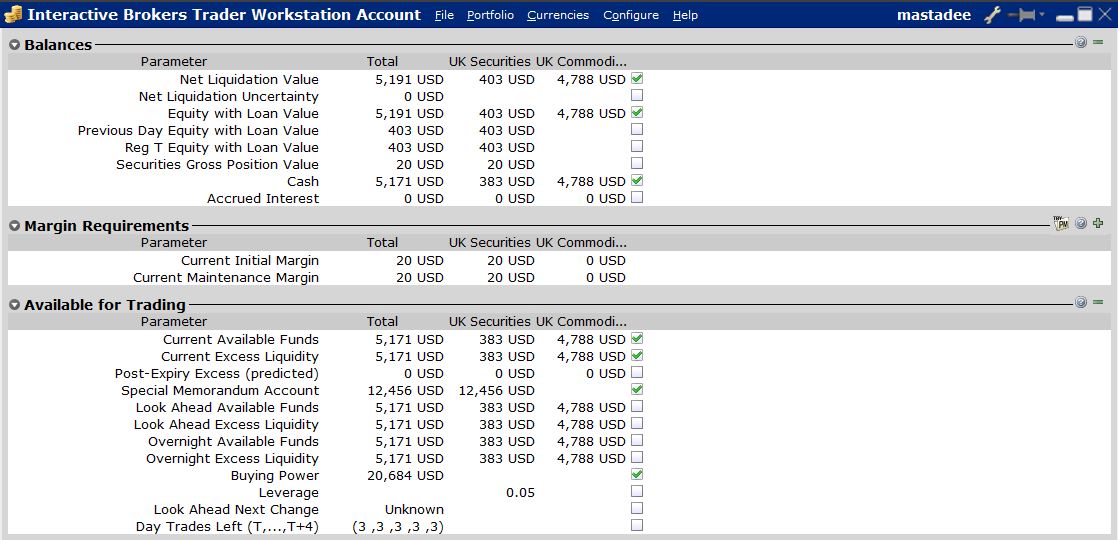Image resolution: width=1118 pixels, height=540 pixels.
Task: Uncheck the Cash row checkbox
Action: tap(637, 180)
